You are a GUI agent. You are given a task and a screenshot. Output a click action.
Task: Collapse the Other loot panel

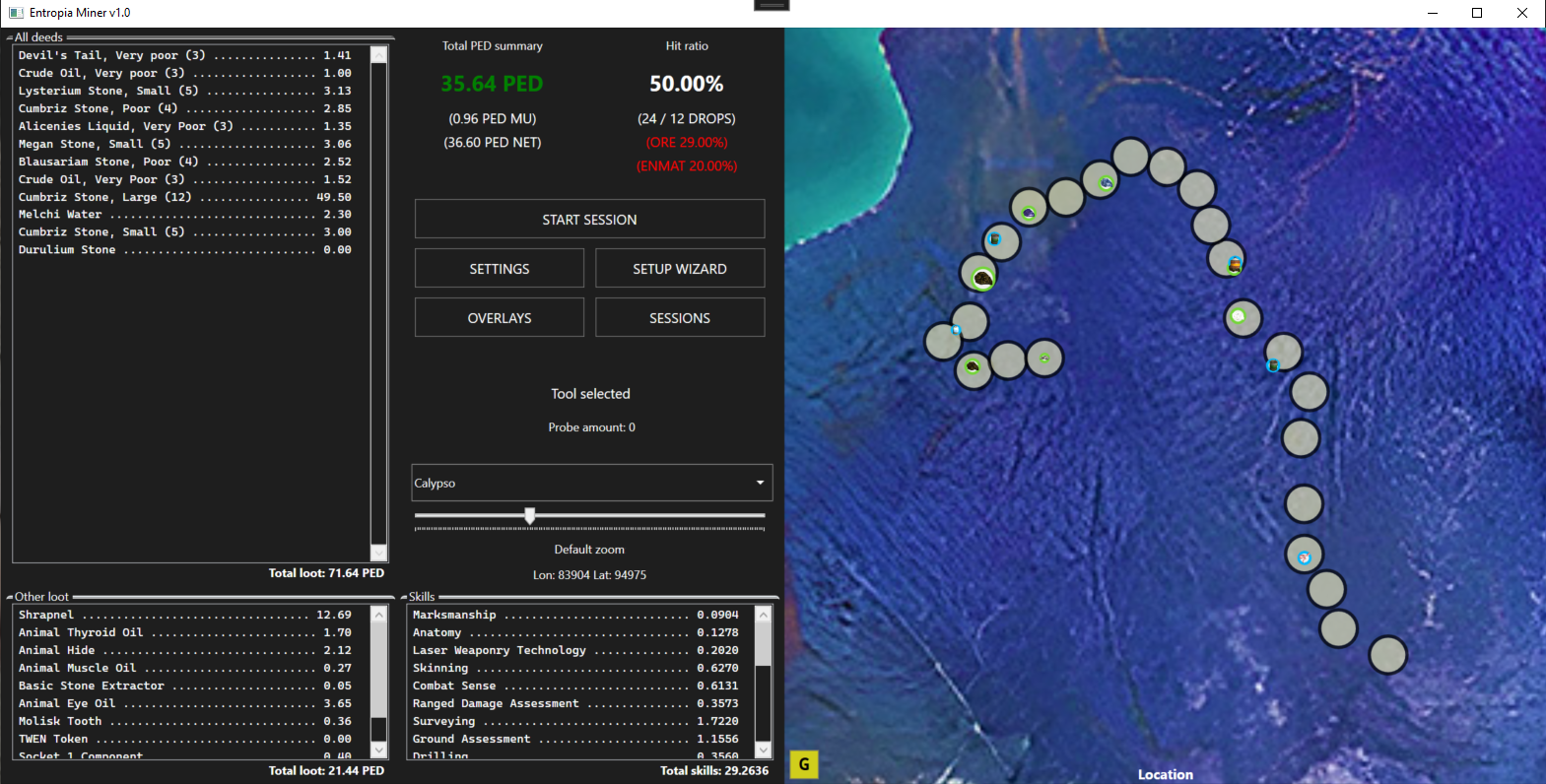(10, 598)
